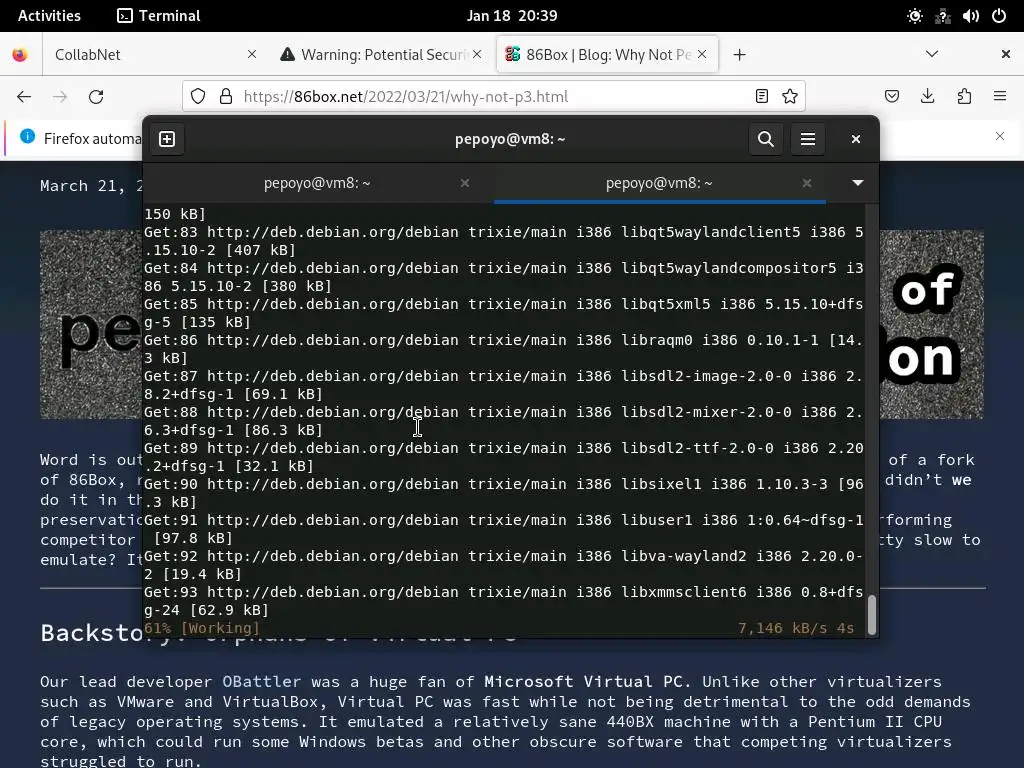This screenshot has width=1024, height=768.
Task: Click the Firefox window close button
Action: 1006,54
